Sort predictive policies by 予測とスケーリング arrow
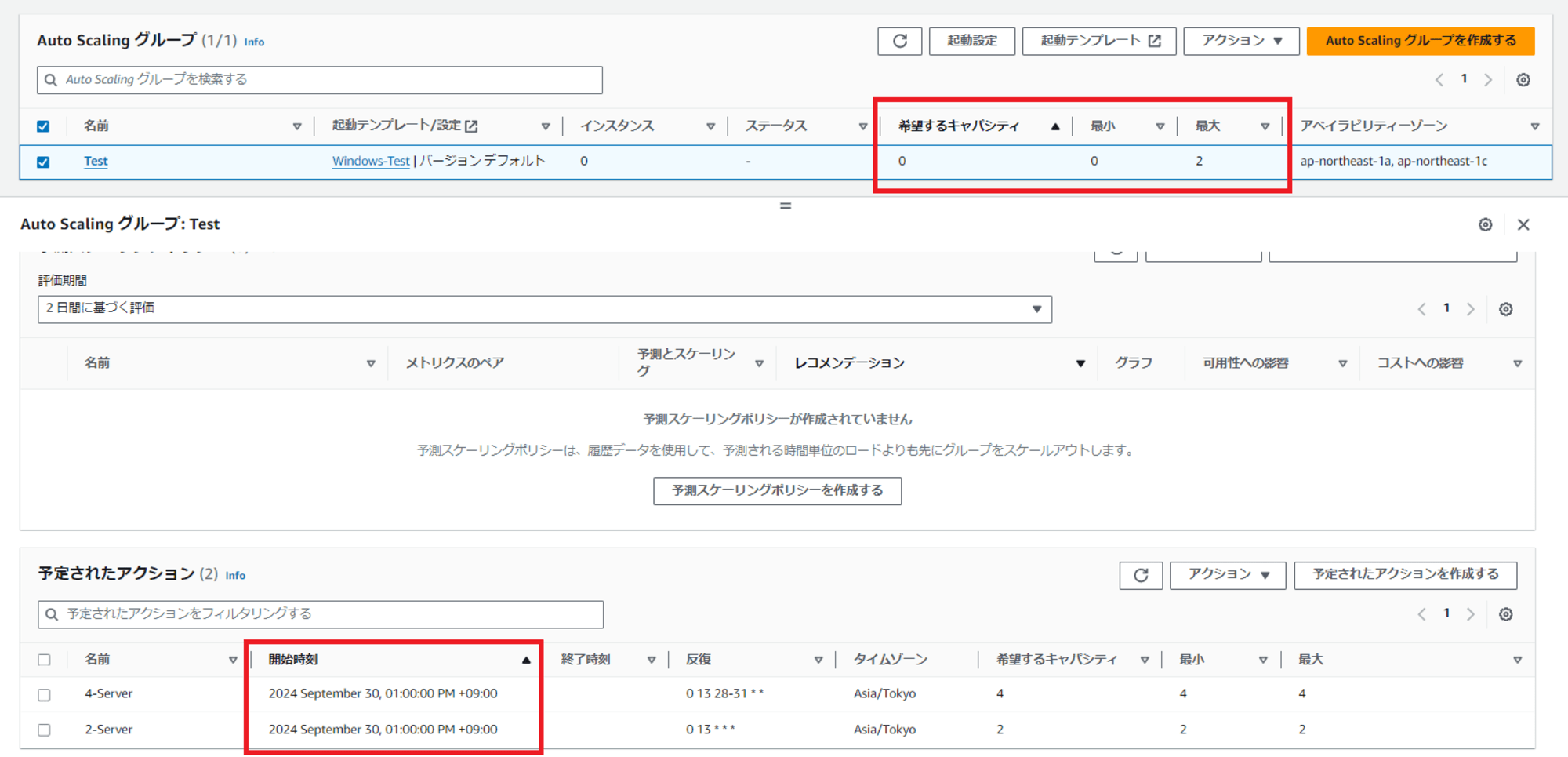1568x757 pixels. pos(759,363)
